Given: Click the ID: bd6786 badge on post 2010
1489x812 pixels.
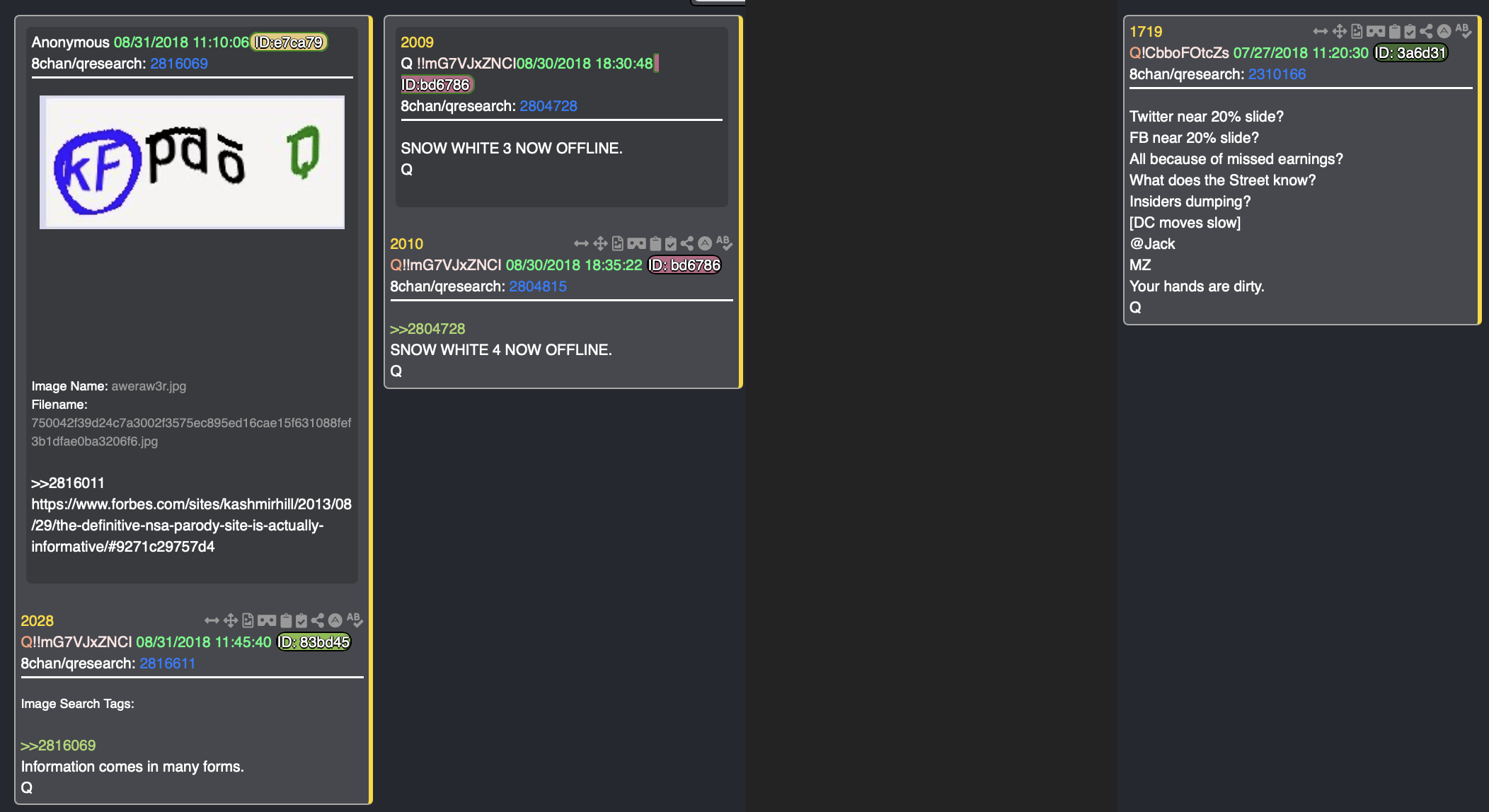Looking at the screenshot, I should coord(684,265).
